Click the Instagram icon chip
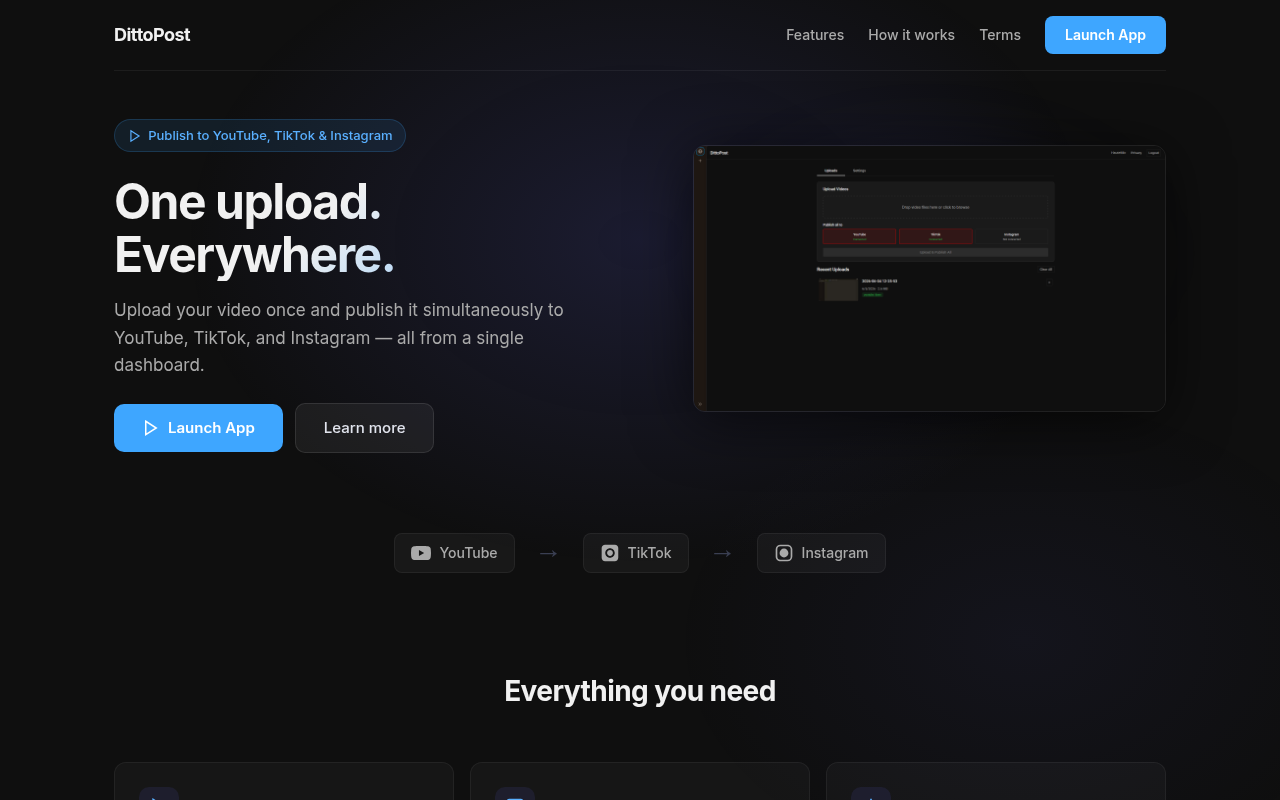Screen dimensions: 1280x800 [x=821, y=553]
